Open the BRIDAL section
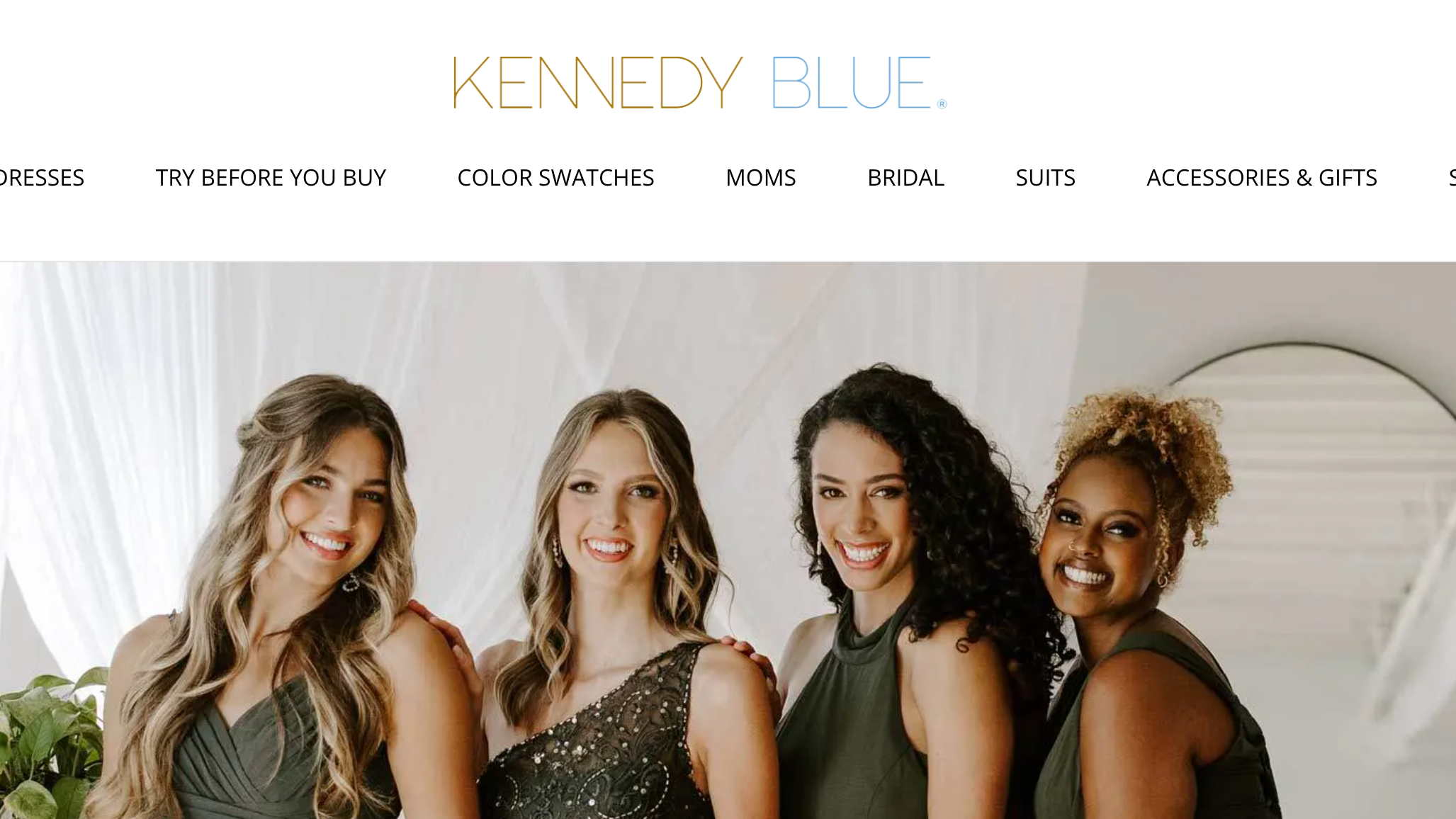1456x819 pixels. click(905, 178)
